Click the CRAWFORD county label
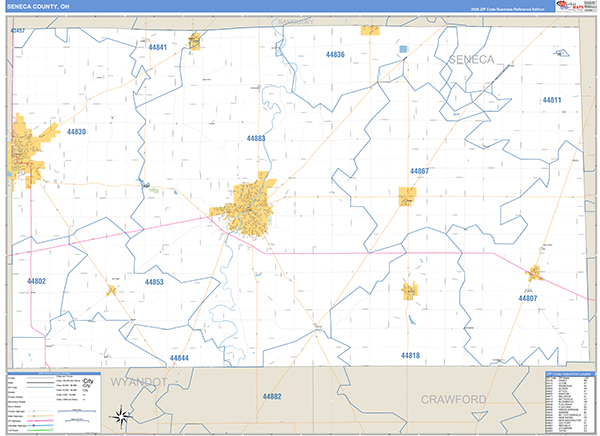 453,399
